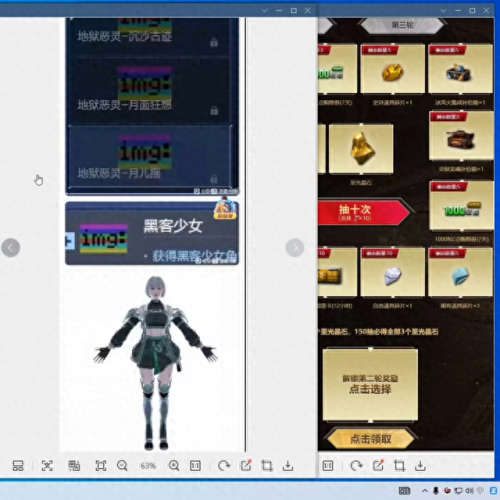
Task: Select the 地狱恶灵-沉沙古迹 row
Action: pos(149,37)
